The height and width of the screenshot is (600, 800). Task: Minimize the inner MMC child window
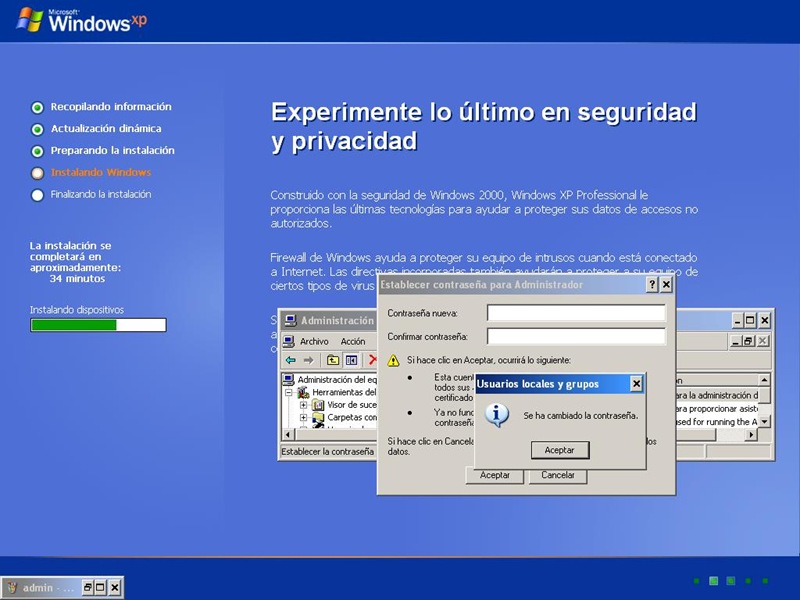coord(735,341)
